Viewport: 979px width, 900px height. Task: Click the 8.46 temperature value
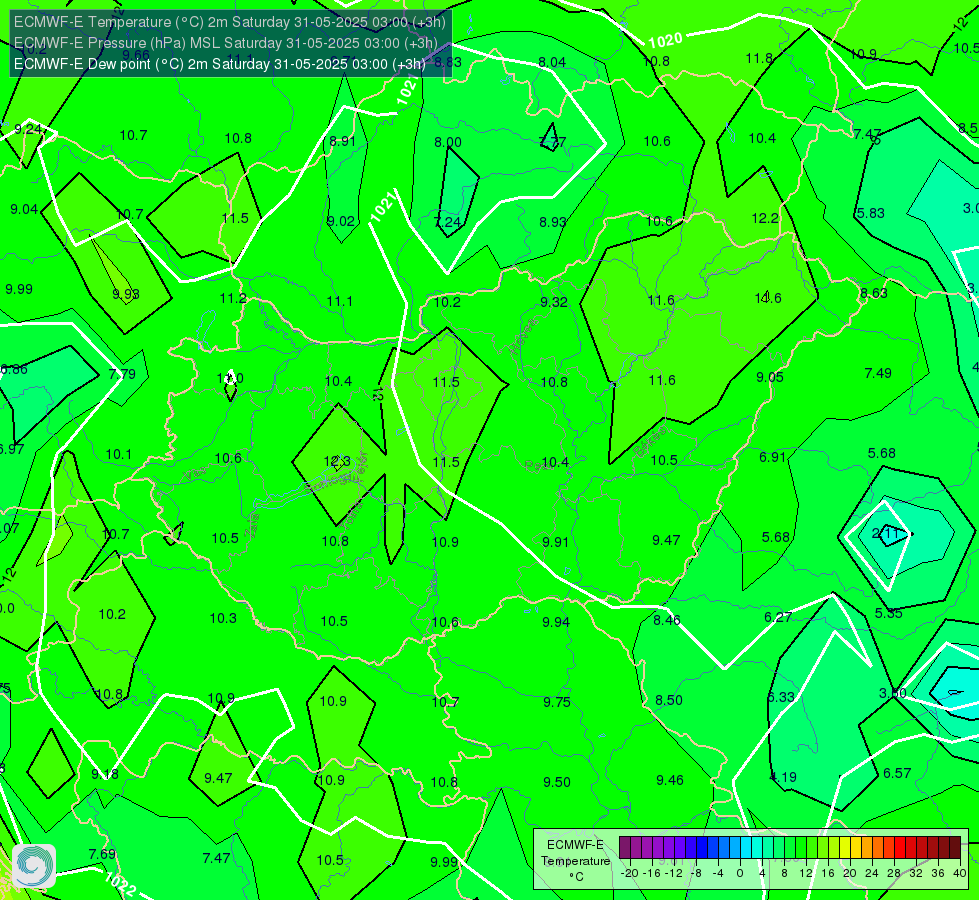[667, 620]
